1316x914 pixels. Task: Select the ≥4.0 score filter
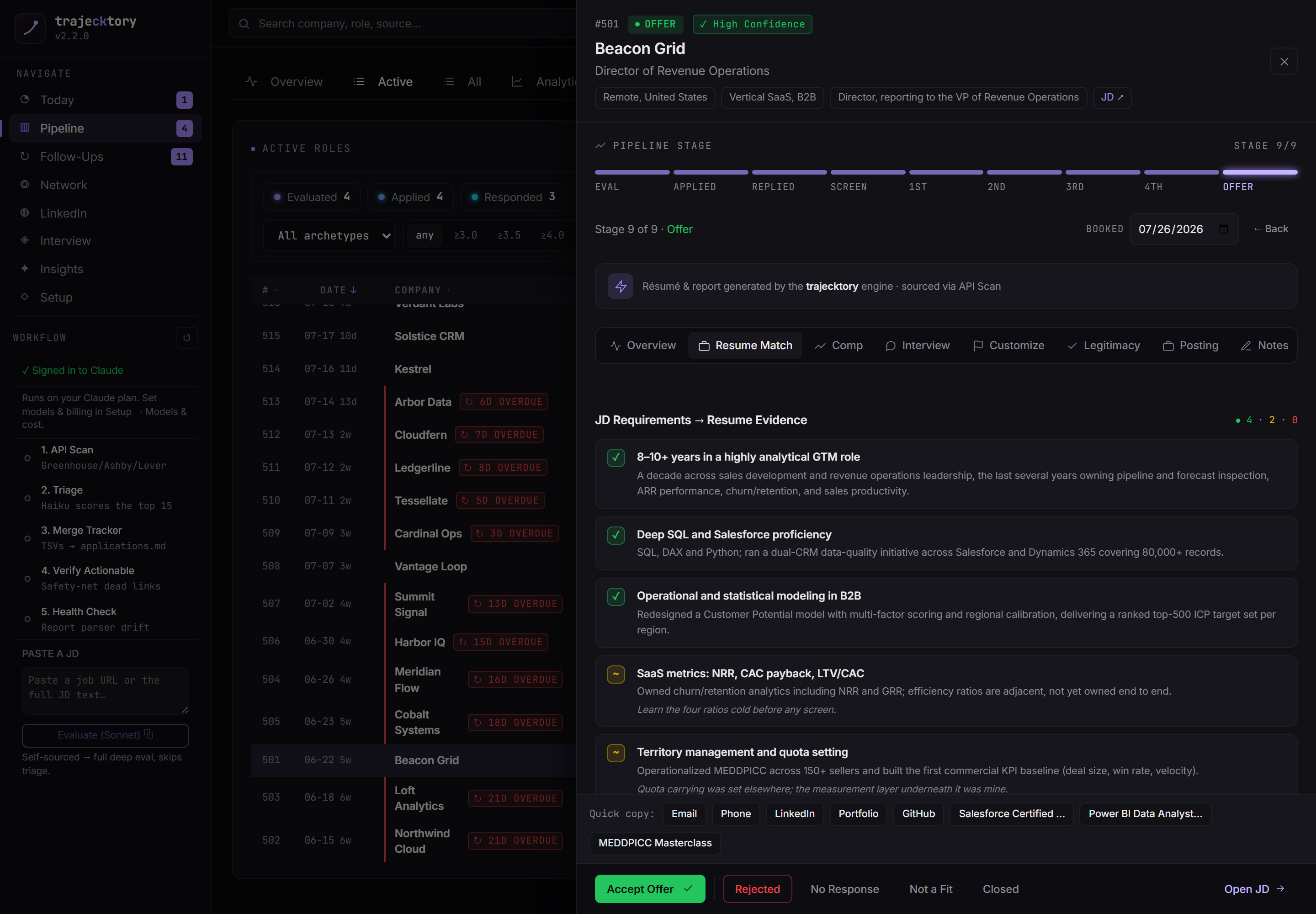(x=552, y=235)
